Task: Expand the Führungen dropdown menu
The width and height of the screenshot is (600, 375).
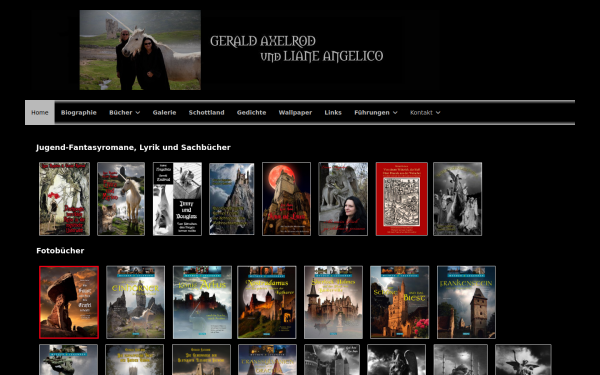Action: click(x=375, y=112)
